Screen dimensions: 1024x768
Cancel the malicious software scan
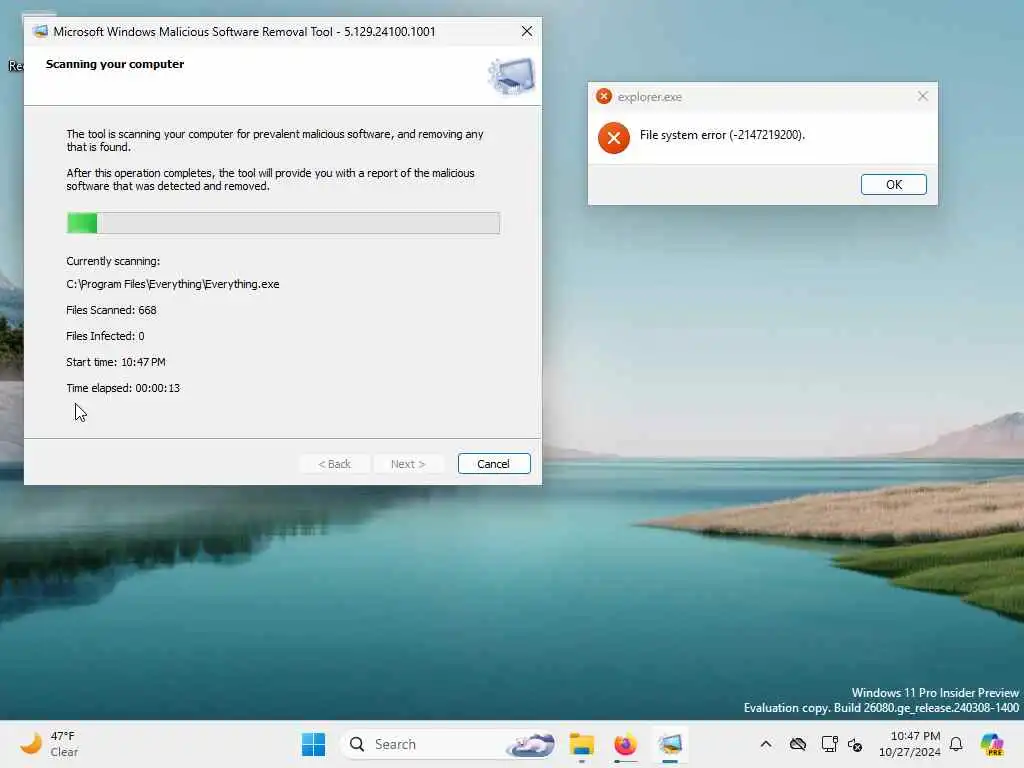(x=494, y=464)
